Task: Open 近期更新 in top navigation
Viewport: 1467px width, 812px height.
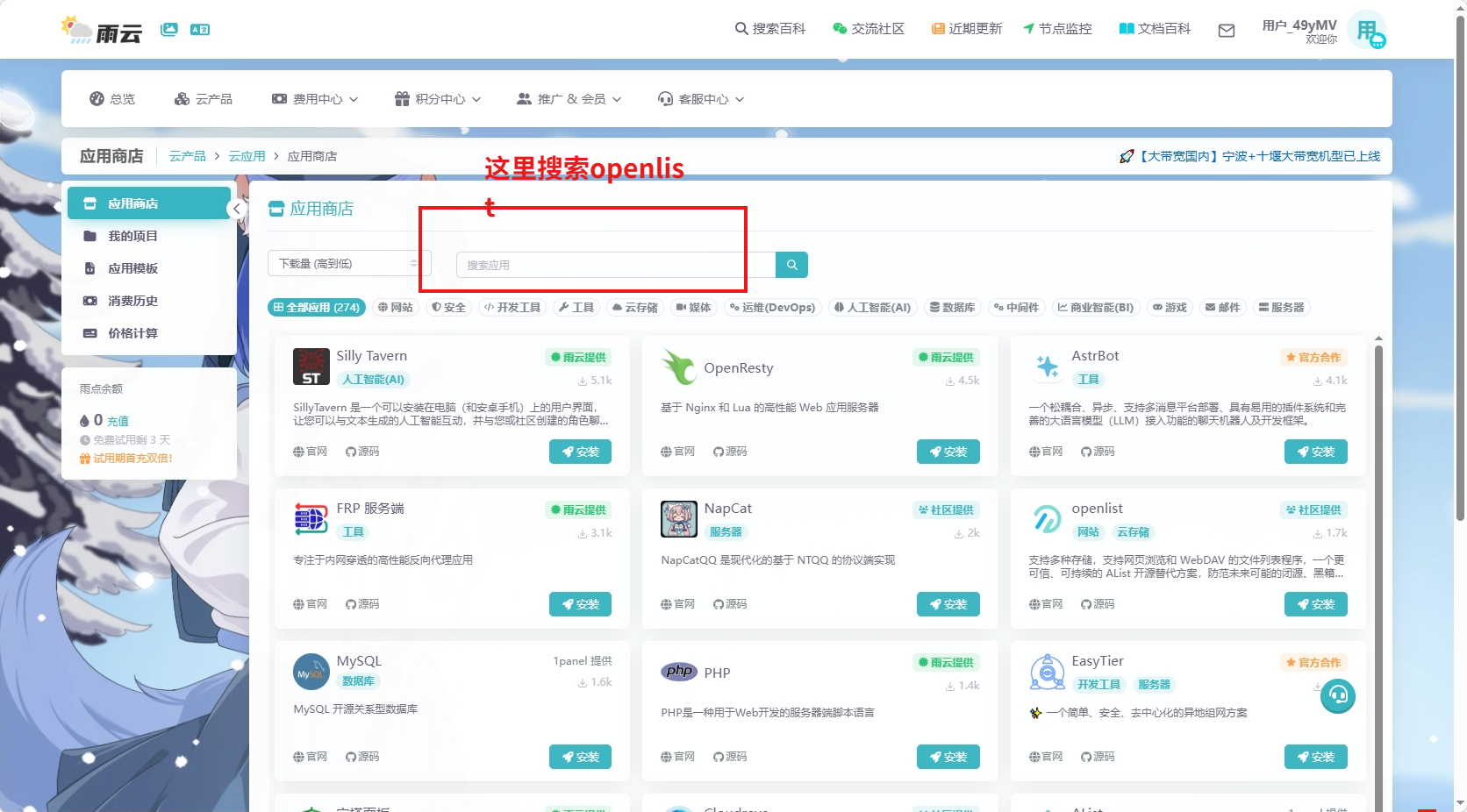Action: (966, 29)
